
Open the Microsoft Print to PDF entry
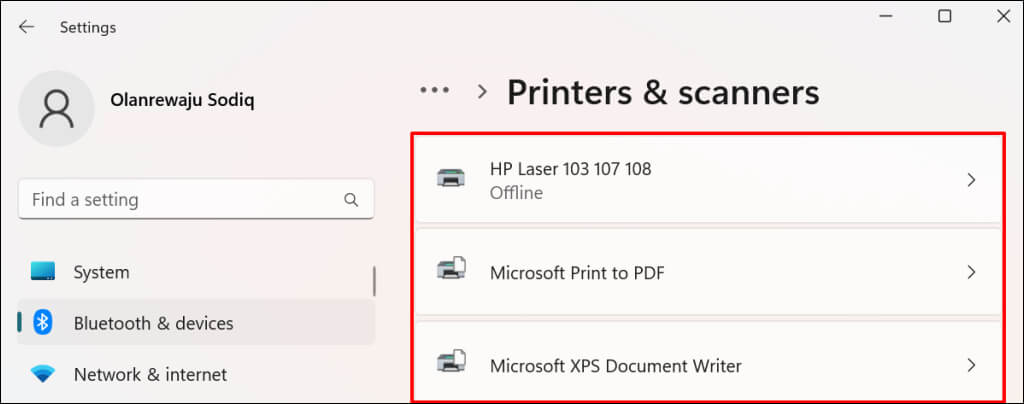pyautogui.click(x=577, y=272)
